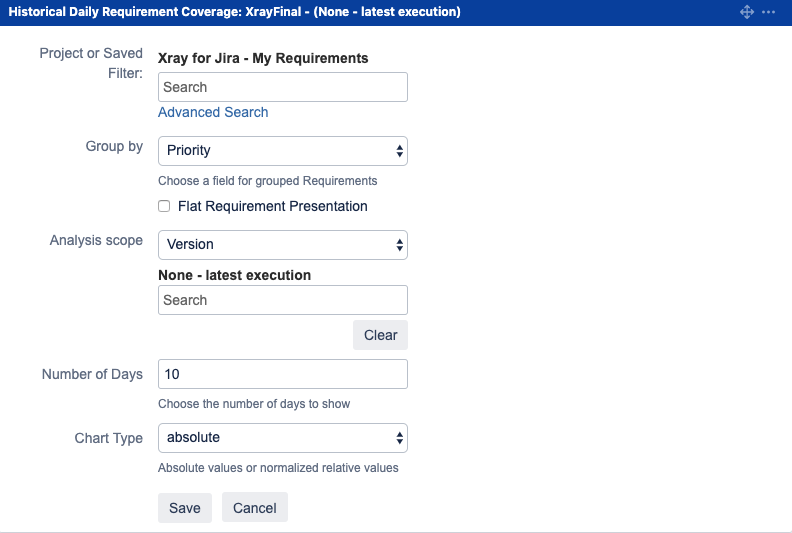The image size is (792, 533).
Task: Save the gadget configuration
Action: 185,508
